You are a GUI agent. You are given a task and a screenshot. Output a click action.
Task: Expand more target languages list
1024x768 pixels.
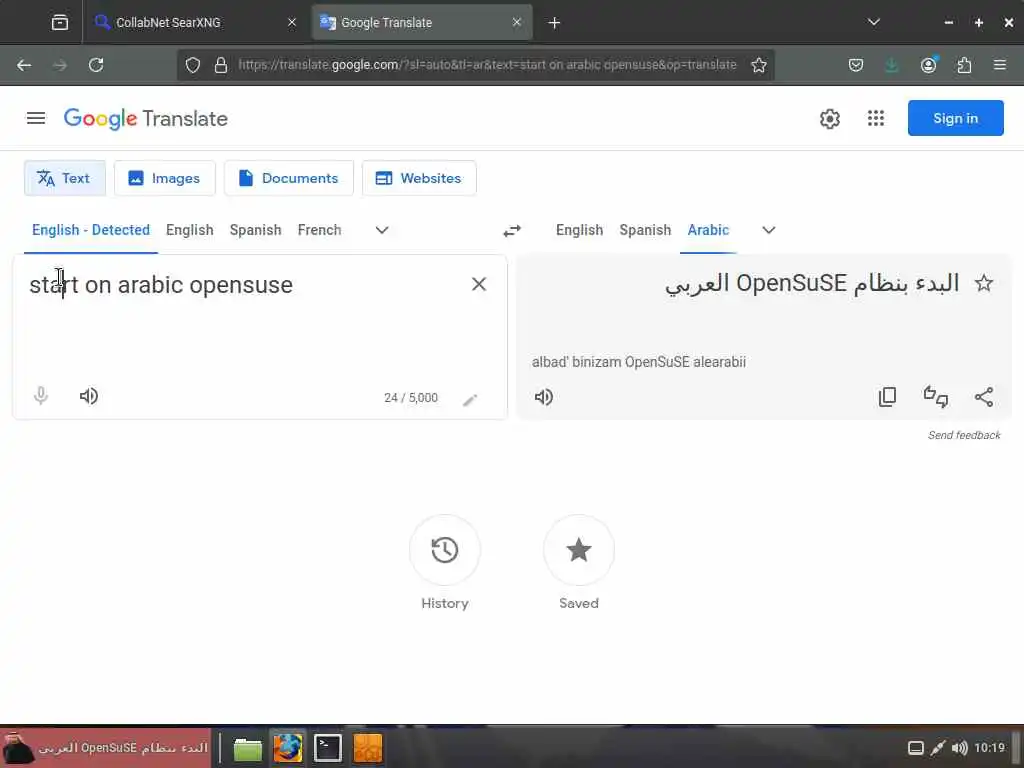click(x=769, y=230)
